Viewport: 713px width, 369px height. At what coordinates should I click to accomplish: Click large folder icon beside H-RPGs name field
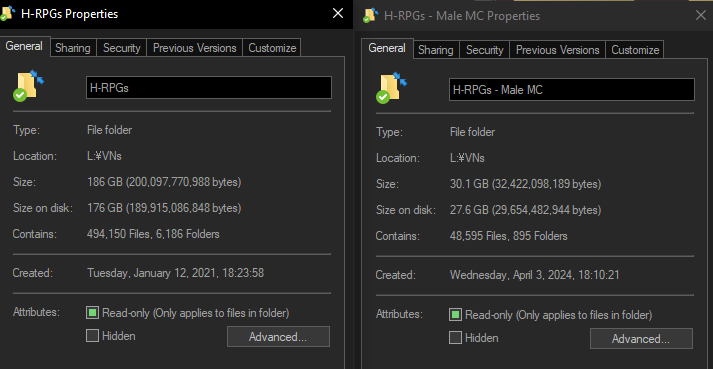(x=28, y=86)
